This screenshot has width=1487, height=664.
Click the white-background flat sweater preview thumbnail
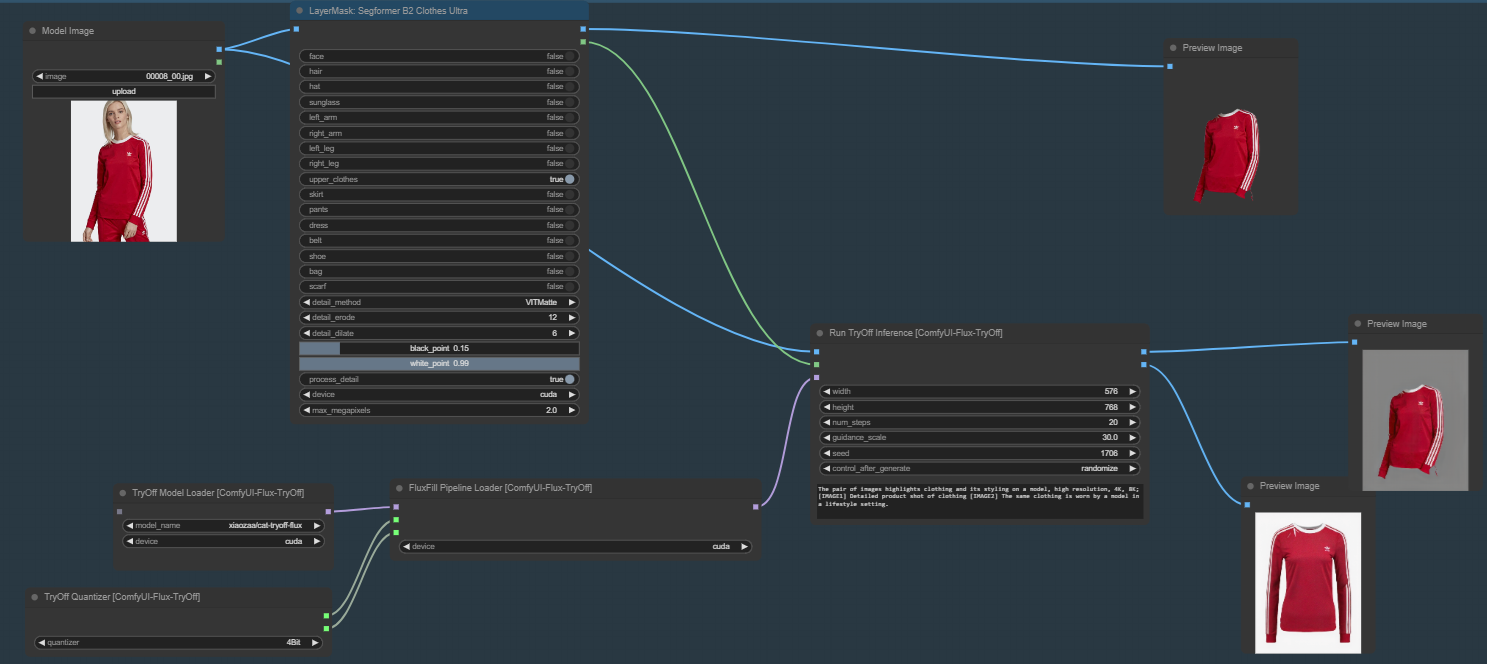point(1308,582)
